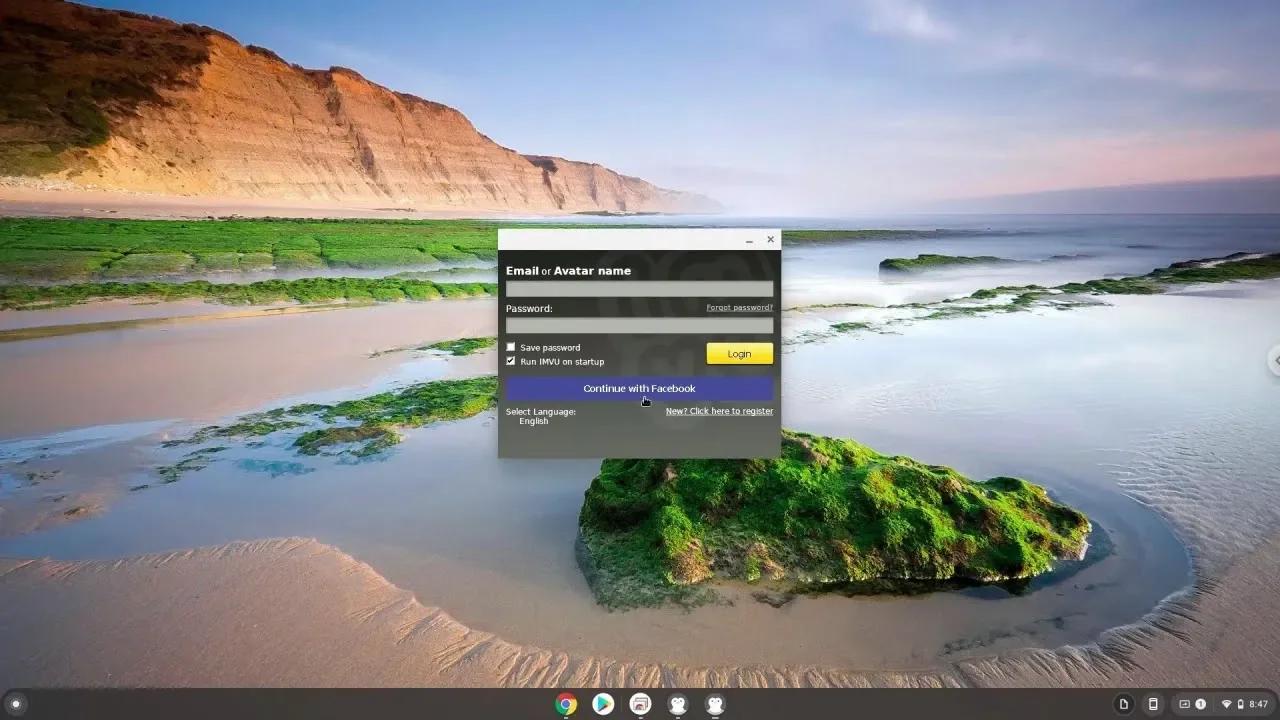1280x720 pixels.
Task: Click the document icon near the tray
Action: [1124, 705]
